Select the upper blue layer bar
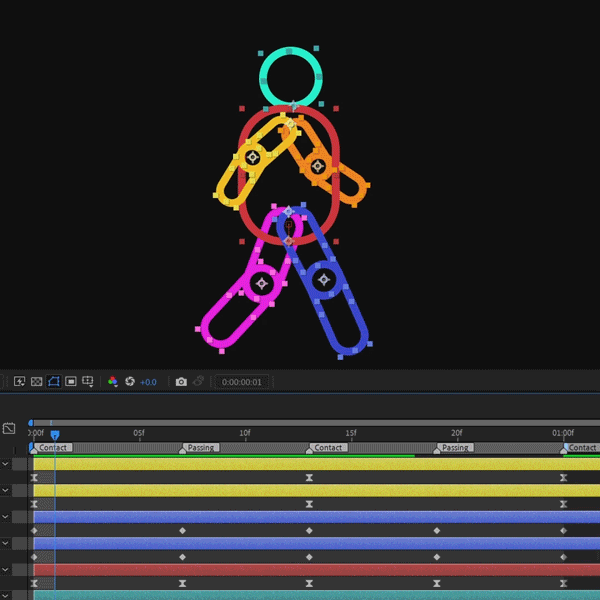 (x=316, y=517)
